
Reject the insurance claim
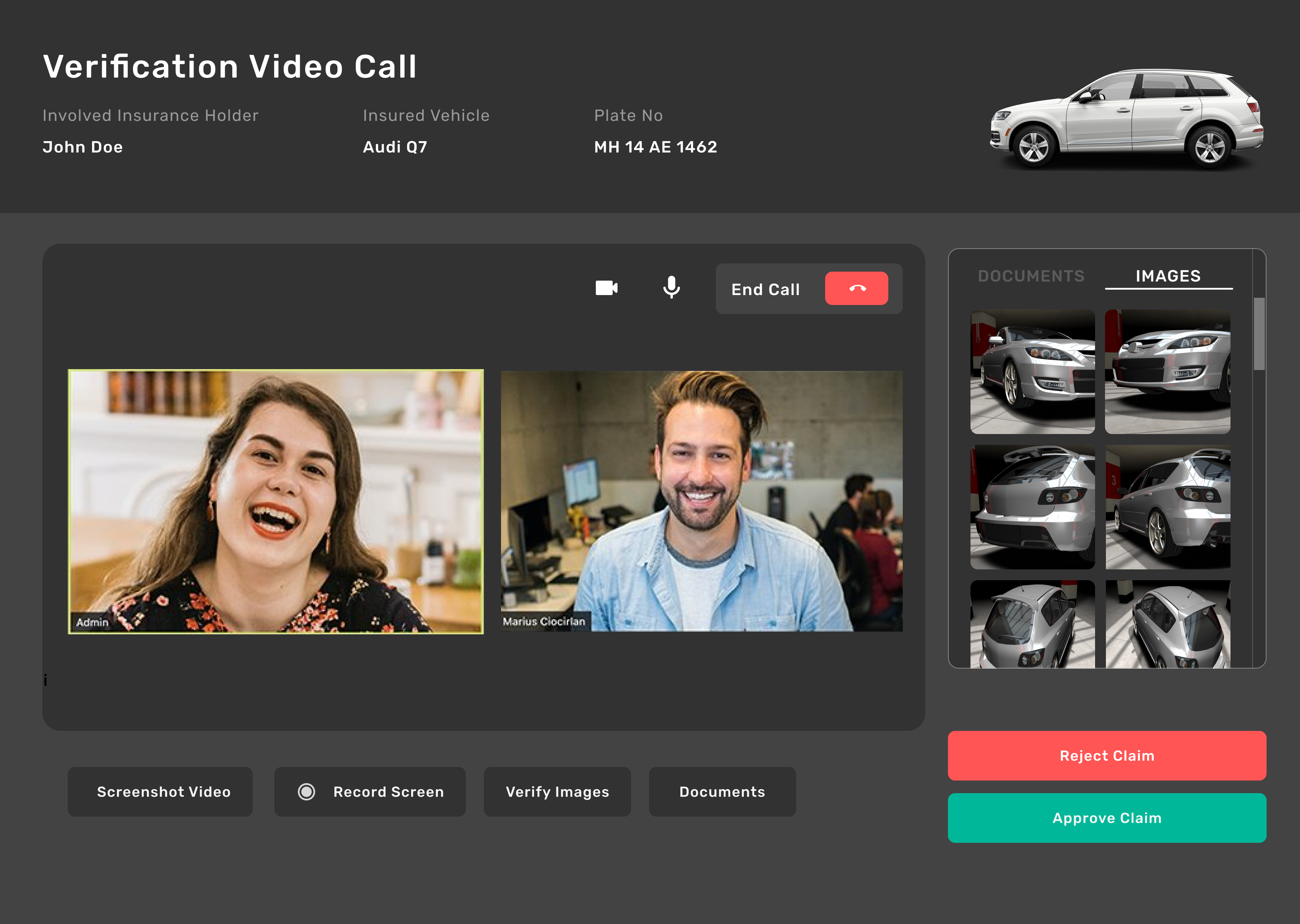pos(1107,756)
